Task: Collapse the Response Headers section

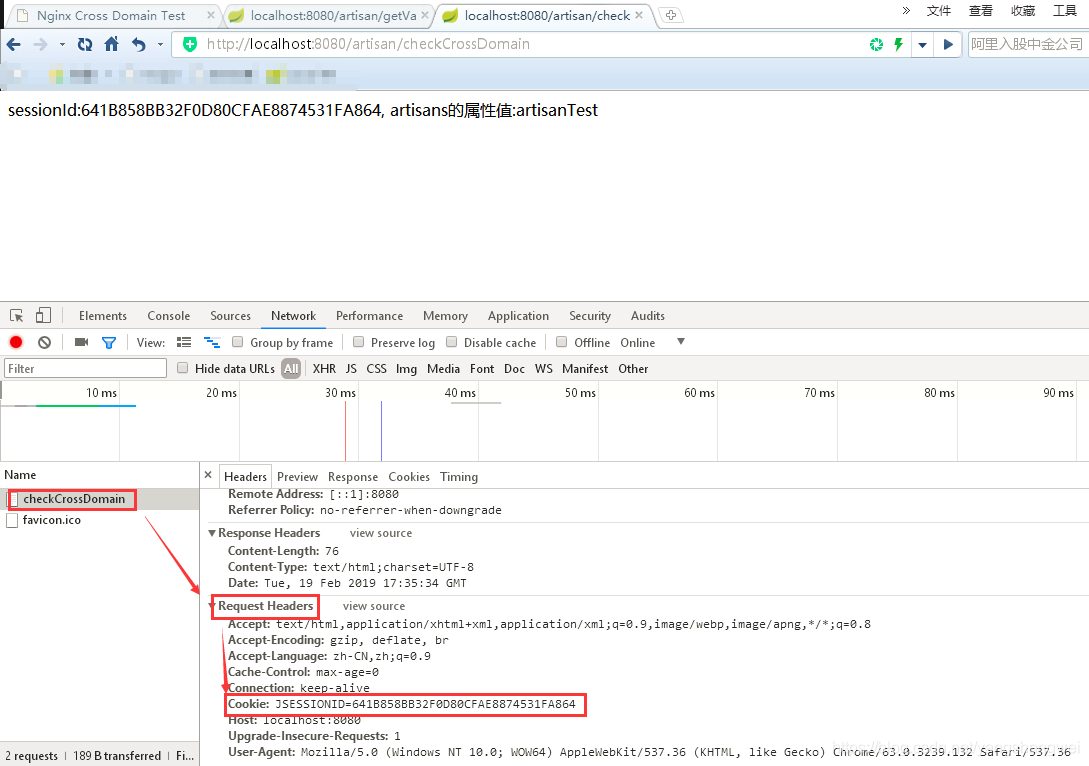Action: click(212, 533)
